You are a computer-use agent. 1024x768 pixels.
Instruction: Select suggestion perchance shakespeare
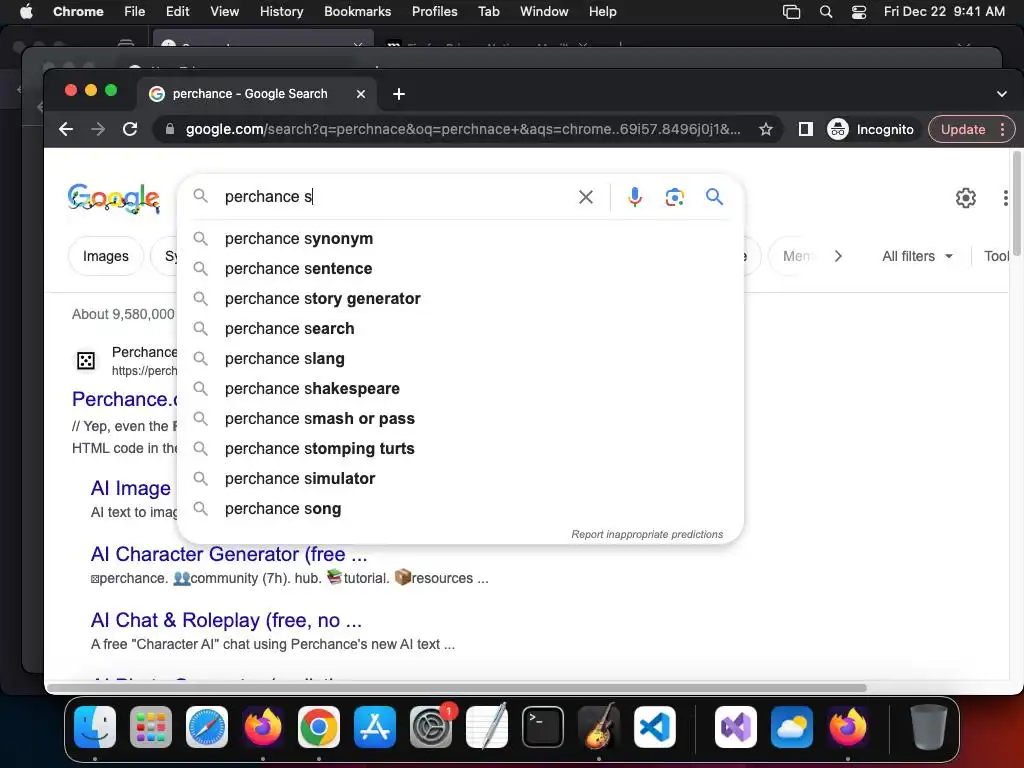coord(460,389)
